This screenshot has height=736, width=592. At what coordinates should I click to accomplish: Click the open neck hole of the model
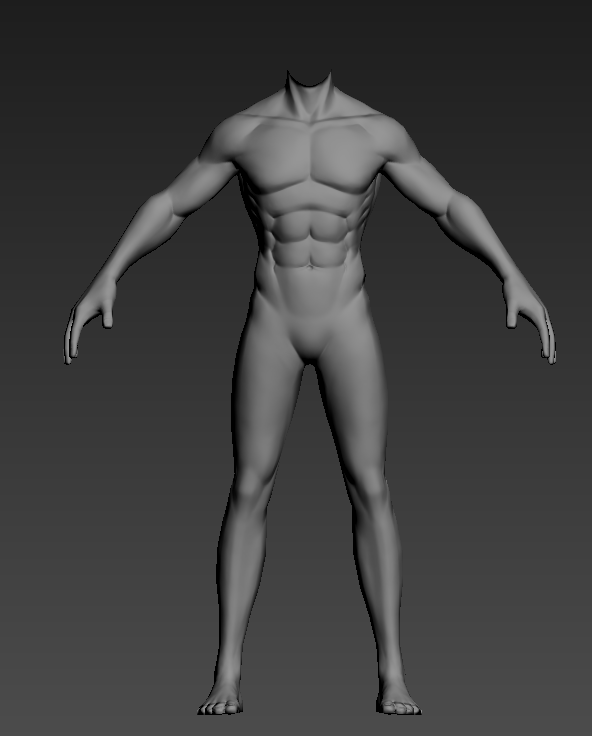click(309, 79)
